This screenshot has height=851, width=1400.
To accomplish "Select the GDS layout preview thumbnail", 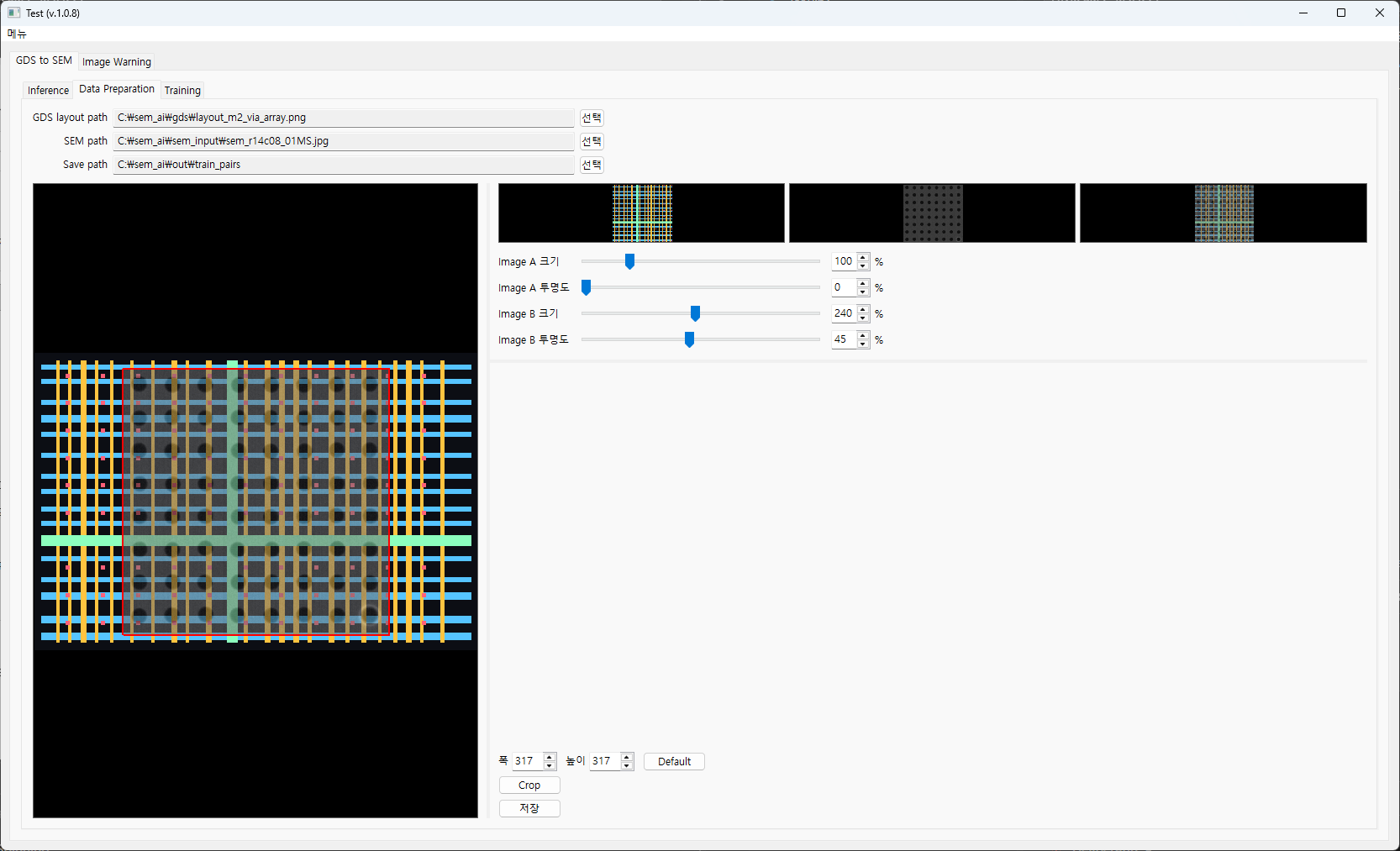I will (x=641, y=213).
